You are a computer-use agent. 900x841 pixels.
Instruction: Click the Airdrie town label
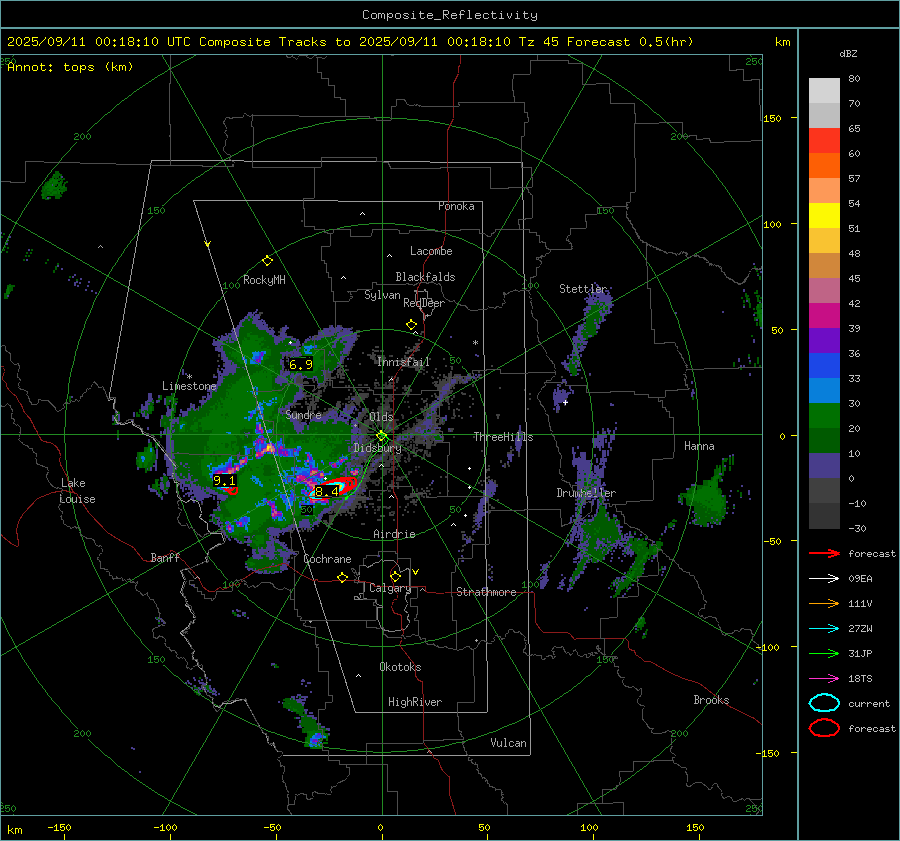394,534
